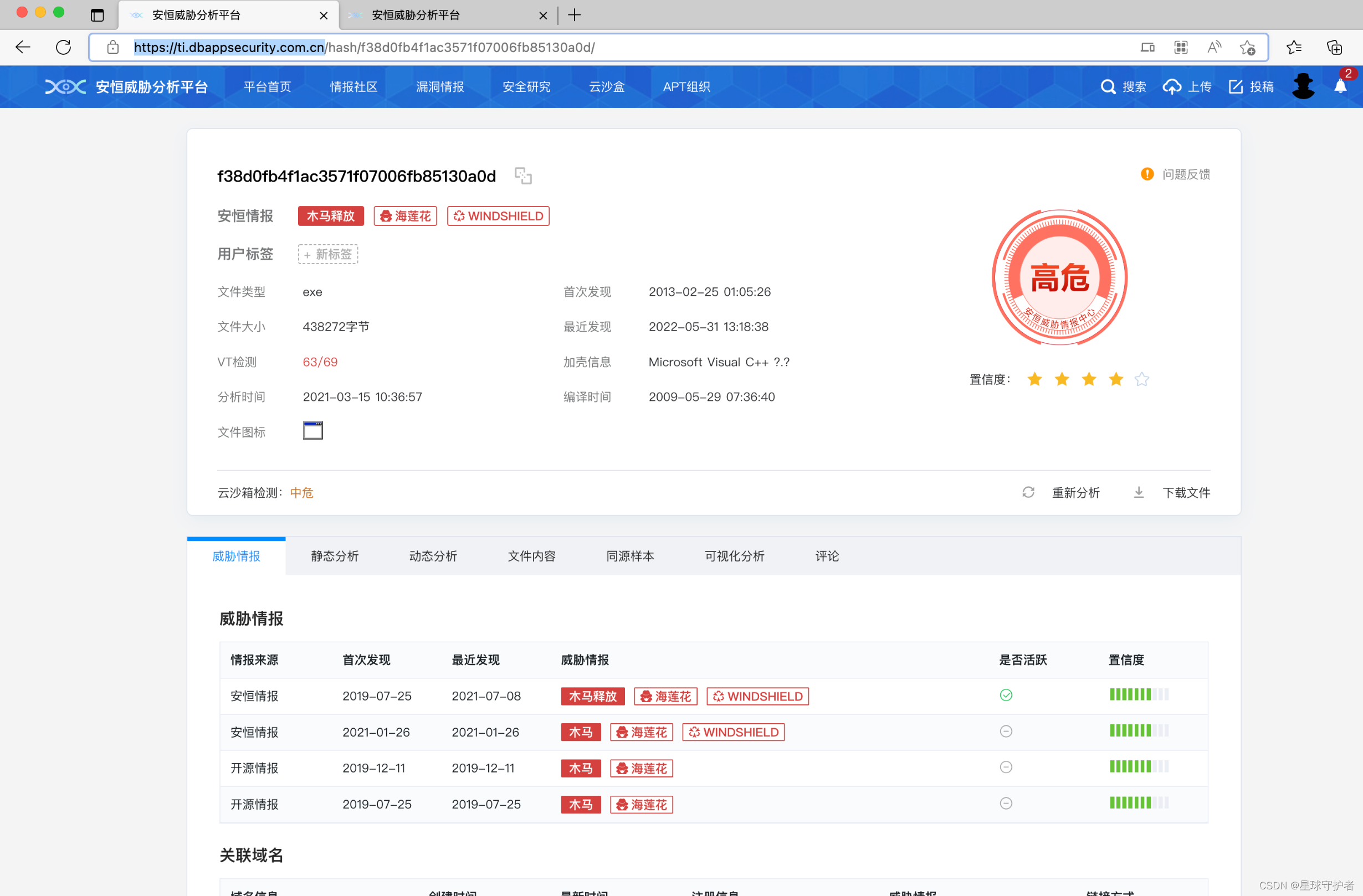Switch to the 静态分析 tab

coord(335,556)
